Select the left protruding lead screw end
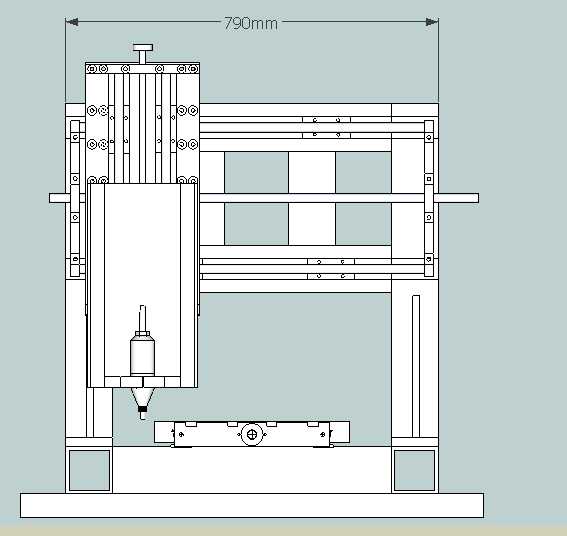Viewport: 567px width, 536px height. coord(59,198)
